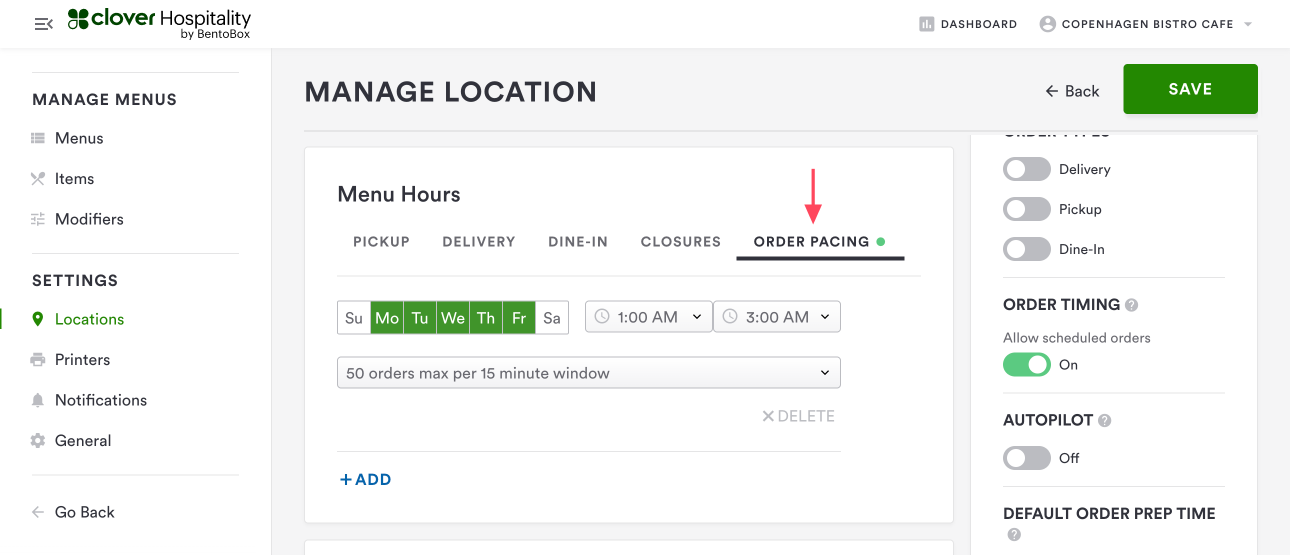This screenshot has height=555, width=1290.
Task: Click the Default Order Prep Time help icon
Action: (1014, 535)
